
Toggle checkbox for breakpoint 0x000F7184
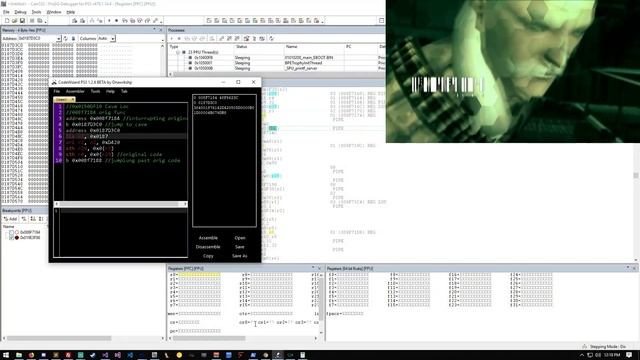[12, 232]
